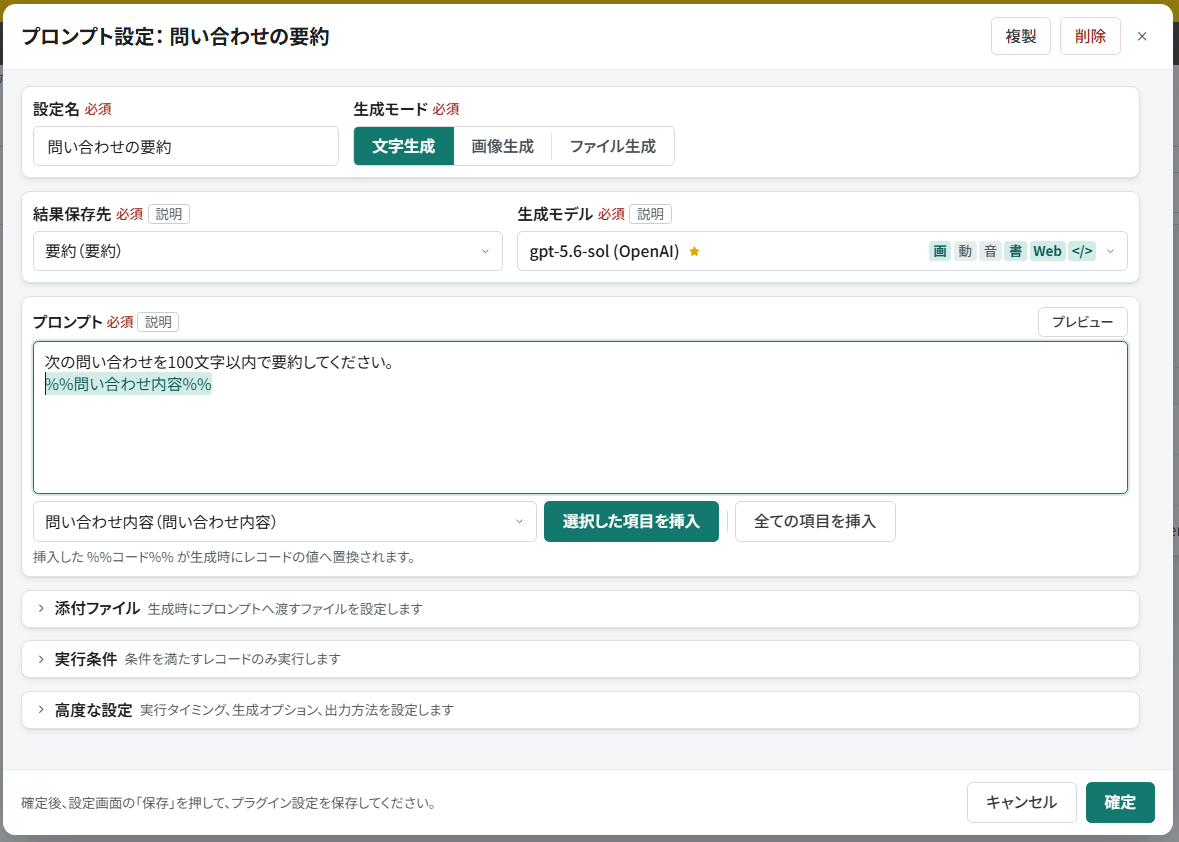This screenshot has height=842, width=1179.
Task: Open the 結果保存先 dropdown 要約(要約)
Action: pos(268,251)
